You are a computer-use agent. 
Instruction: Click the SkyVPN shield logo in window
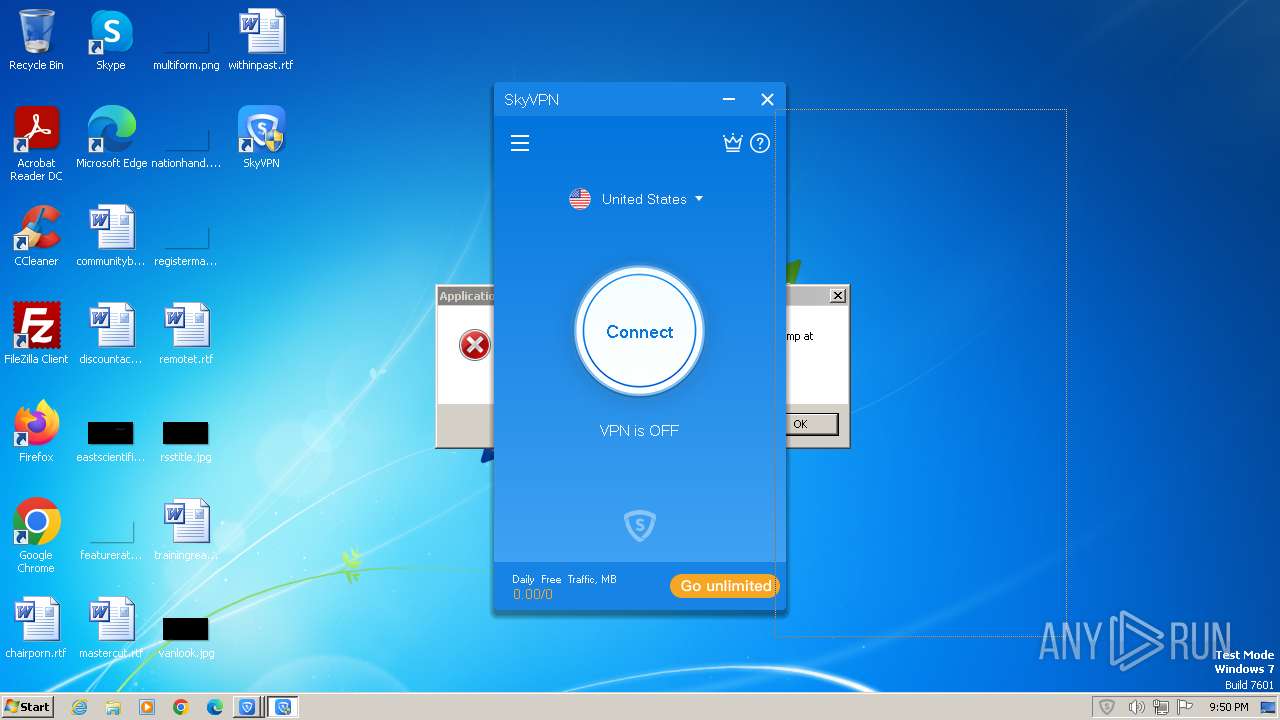(x=640, y=525)
